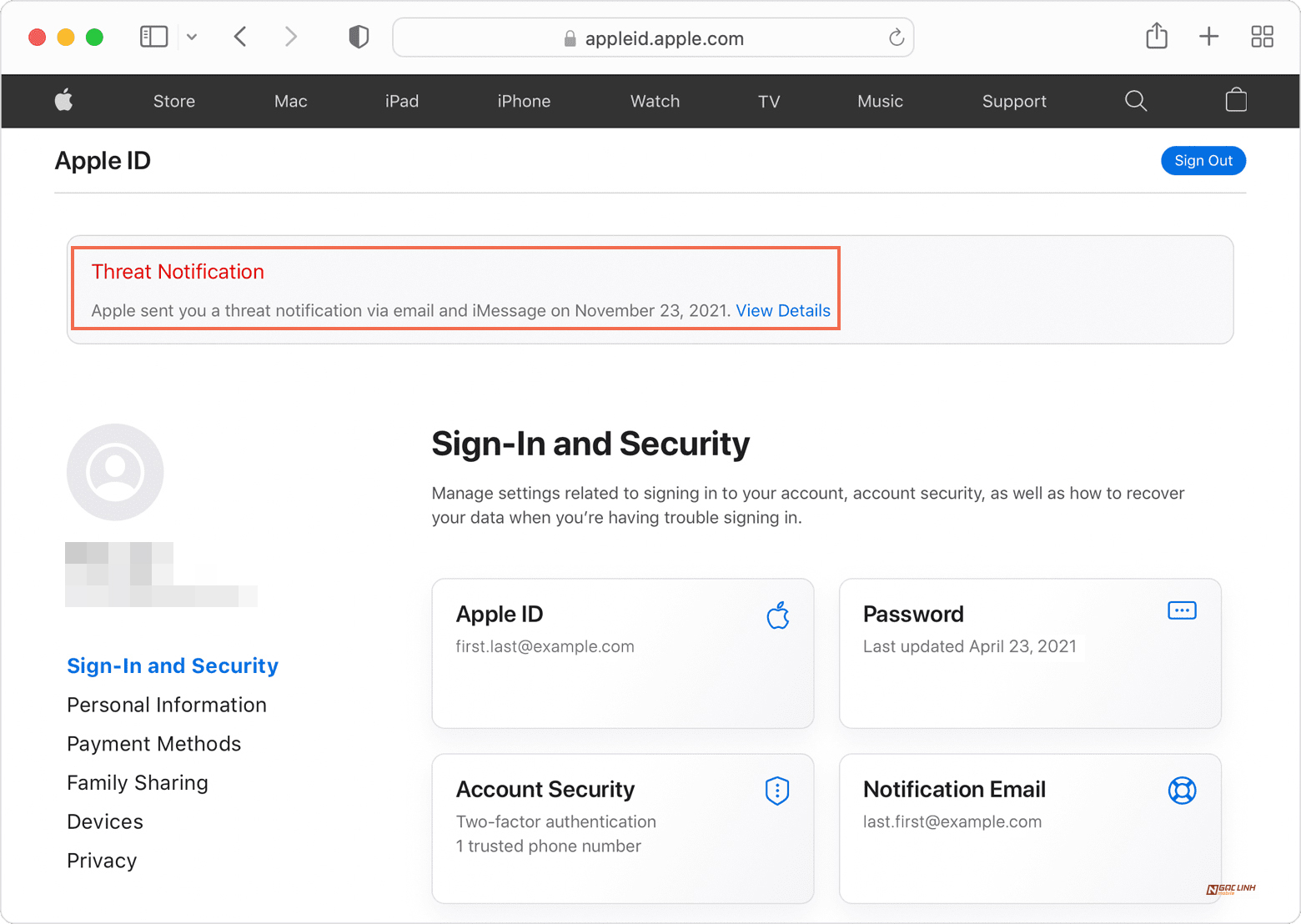
Task: Click the shield icon on Account Security card
Action: tap(776, 791)
